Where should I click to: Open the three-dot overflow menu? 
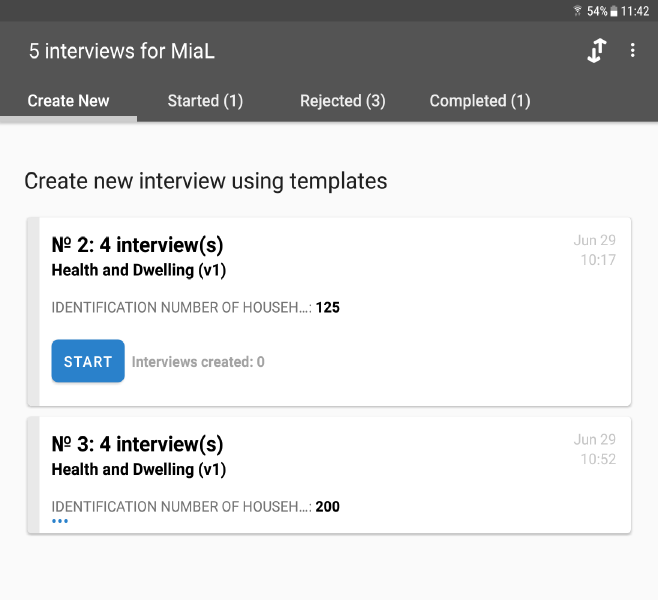(633, 51)
